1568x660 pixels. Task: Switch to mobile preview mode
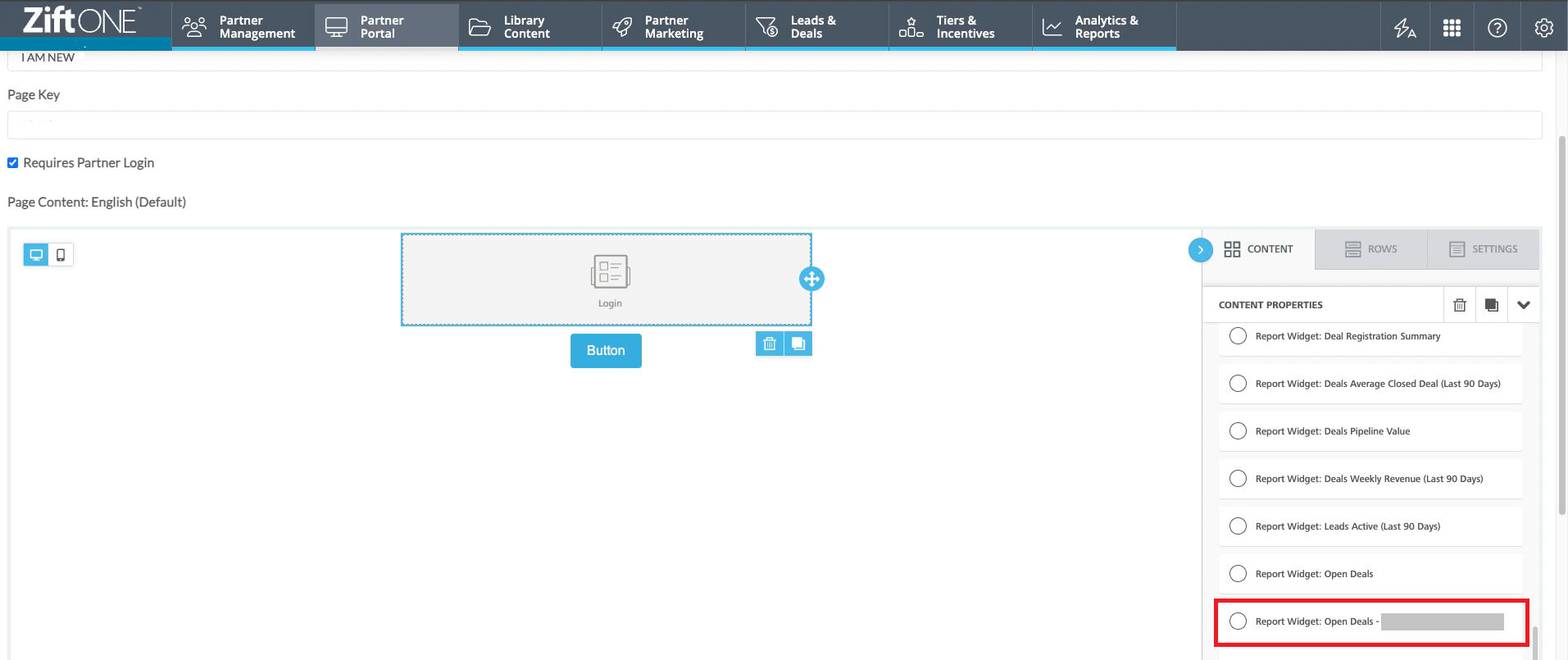coord(61,255)
